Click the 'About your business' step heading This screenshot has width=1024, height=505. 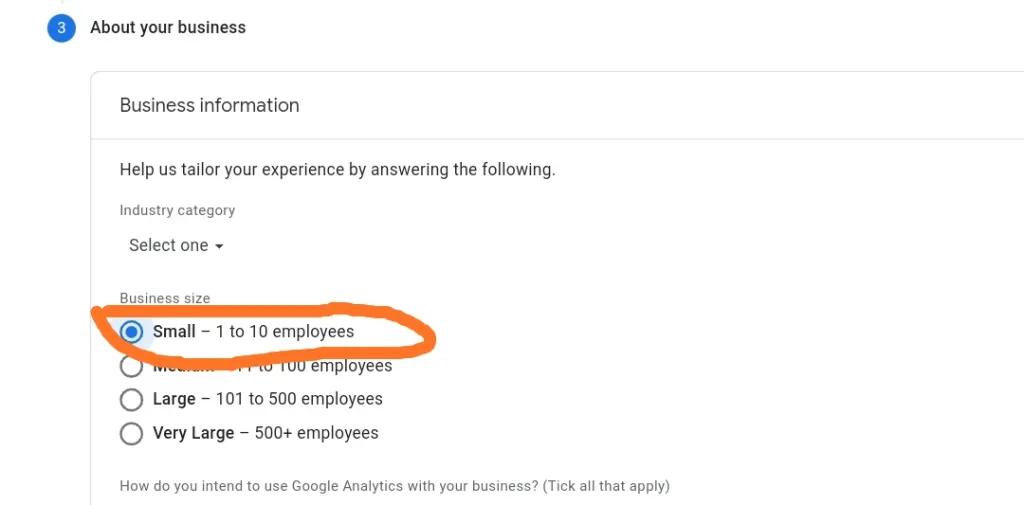click(168, 28)
